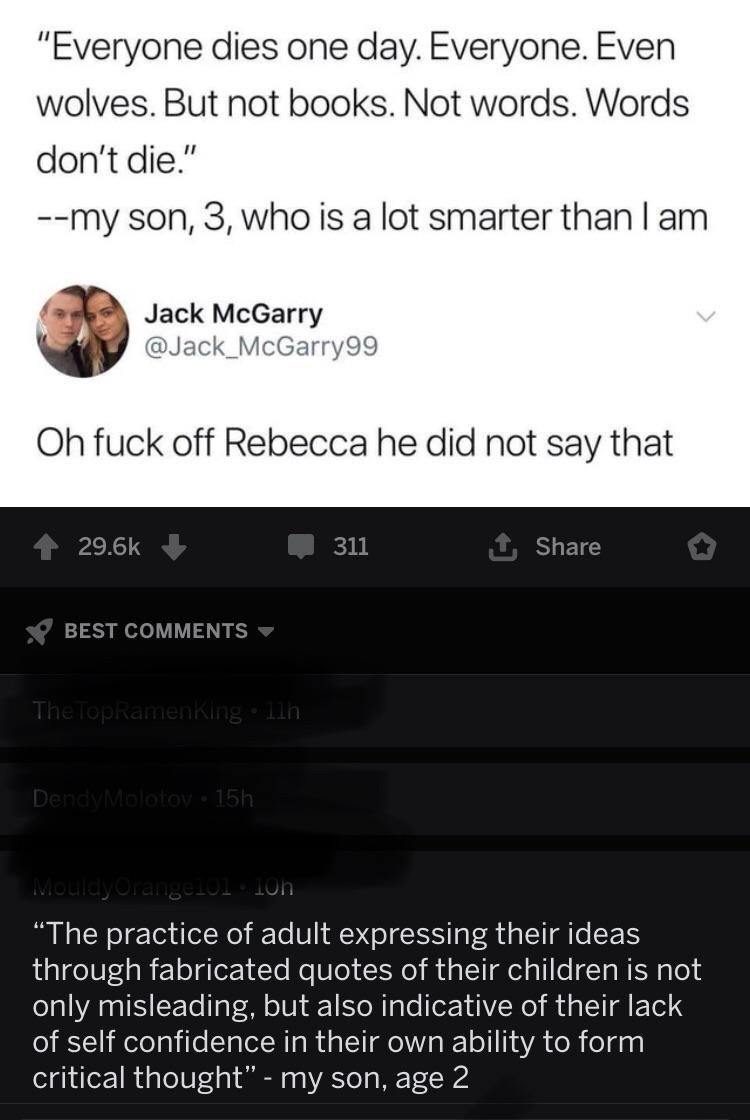
Task: Upvote the post
Action: pyautogui.click(x=47, y=547)
